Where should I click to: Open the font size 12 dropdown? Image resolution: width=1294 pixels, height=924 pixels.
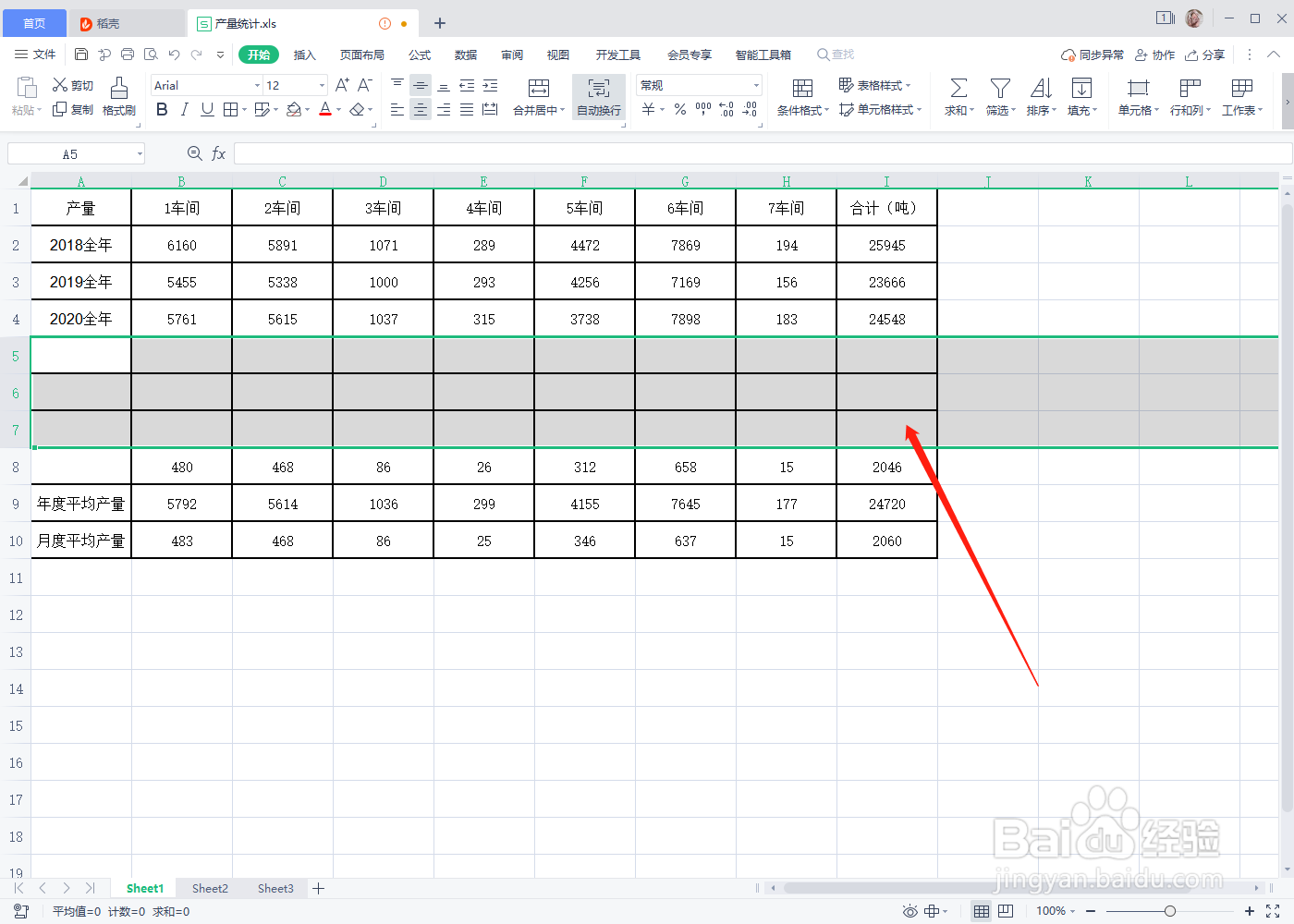[322, 85]
